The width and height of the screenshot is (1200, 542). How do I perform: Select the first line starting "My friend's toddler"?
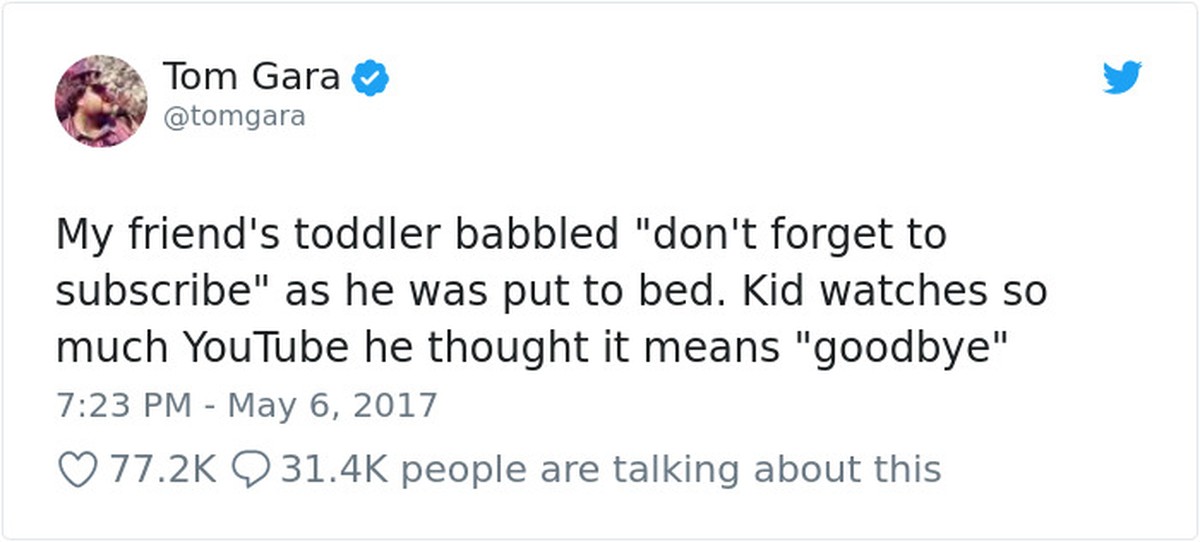pos(501,237)
